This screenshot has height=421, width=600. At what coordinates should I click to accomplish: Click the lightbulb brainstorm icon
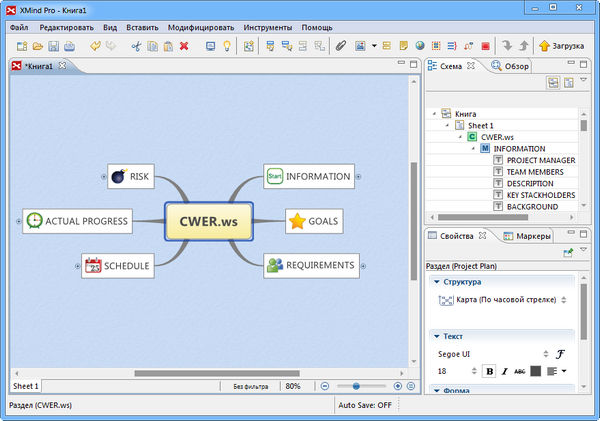click(227, 46)
